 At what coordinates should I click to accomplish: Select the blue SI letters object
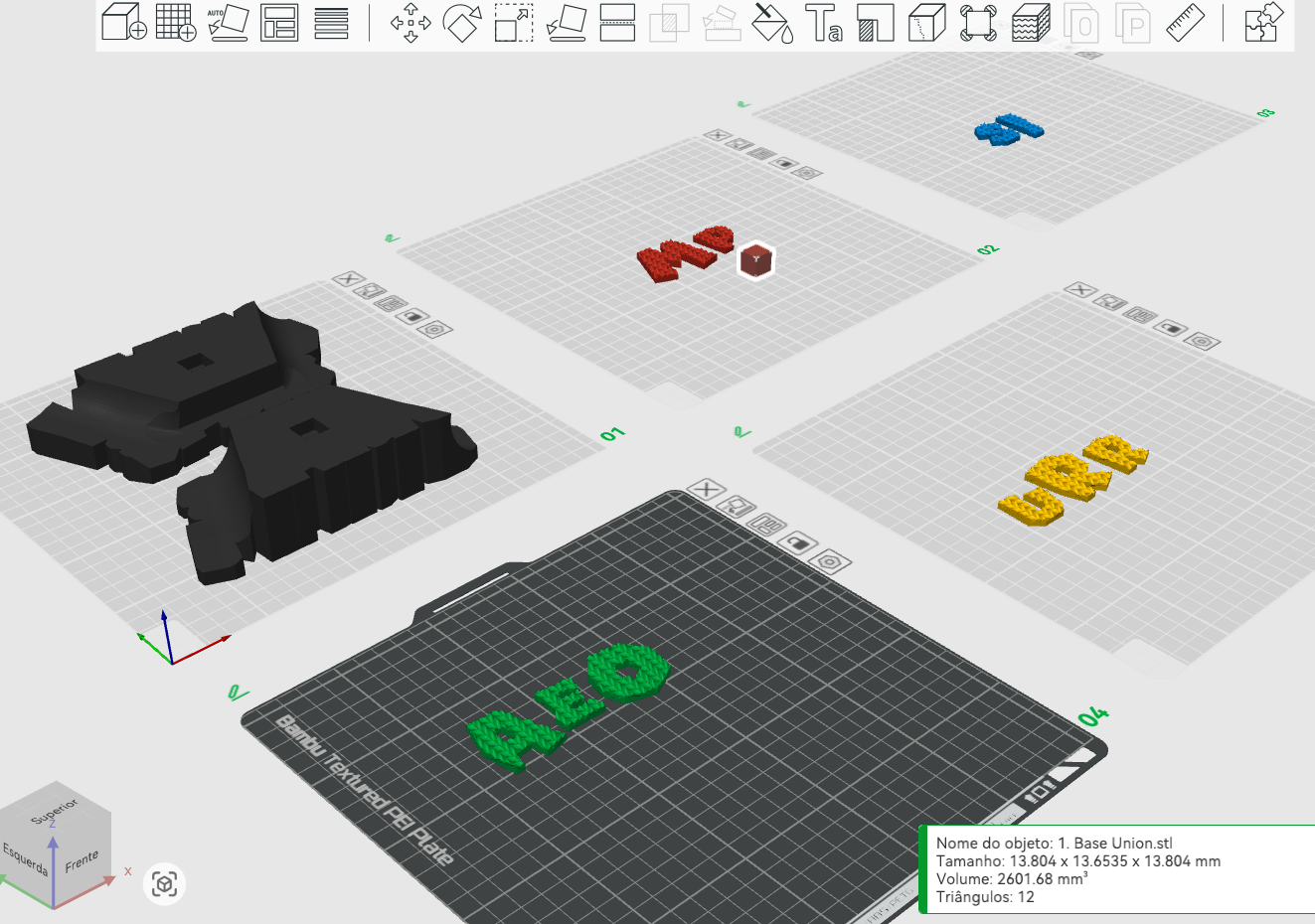(x=1009, y=129)
